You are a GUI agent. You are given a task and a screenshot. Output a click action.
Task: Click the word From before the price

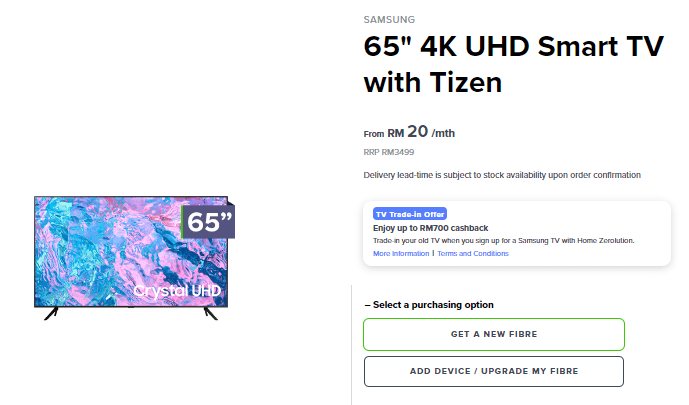(374, 134)
